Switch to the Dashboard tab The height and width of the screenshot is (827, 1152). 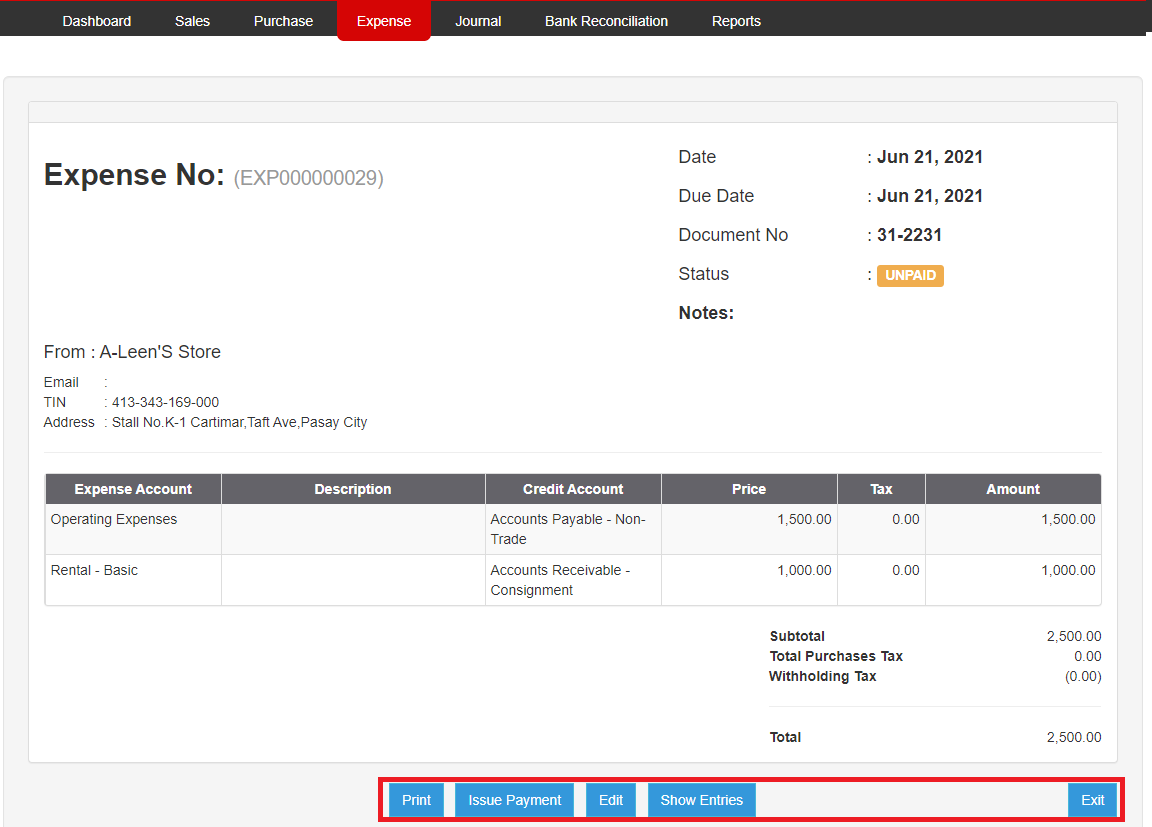(x=96, y=20)
